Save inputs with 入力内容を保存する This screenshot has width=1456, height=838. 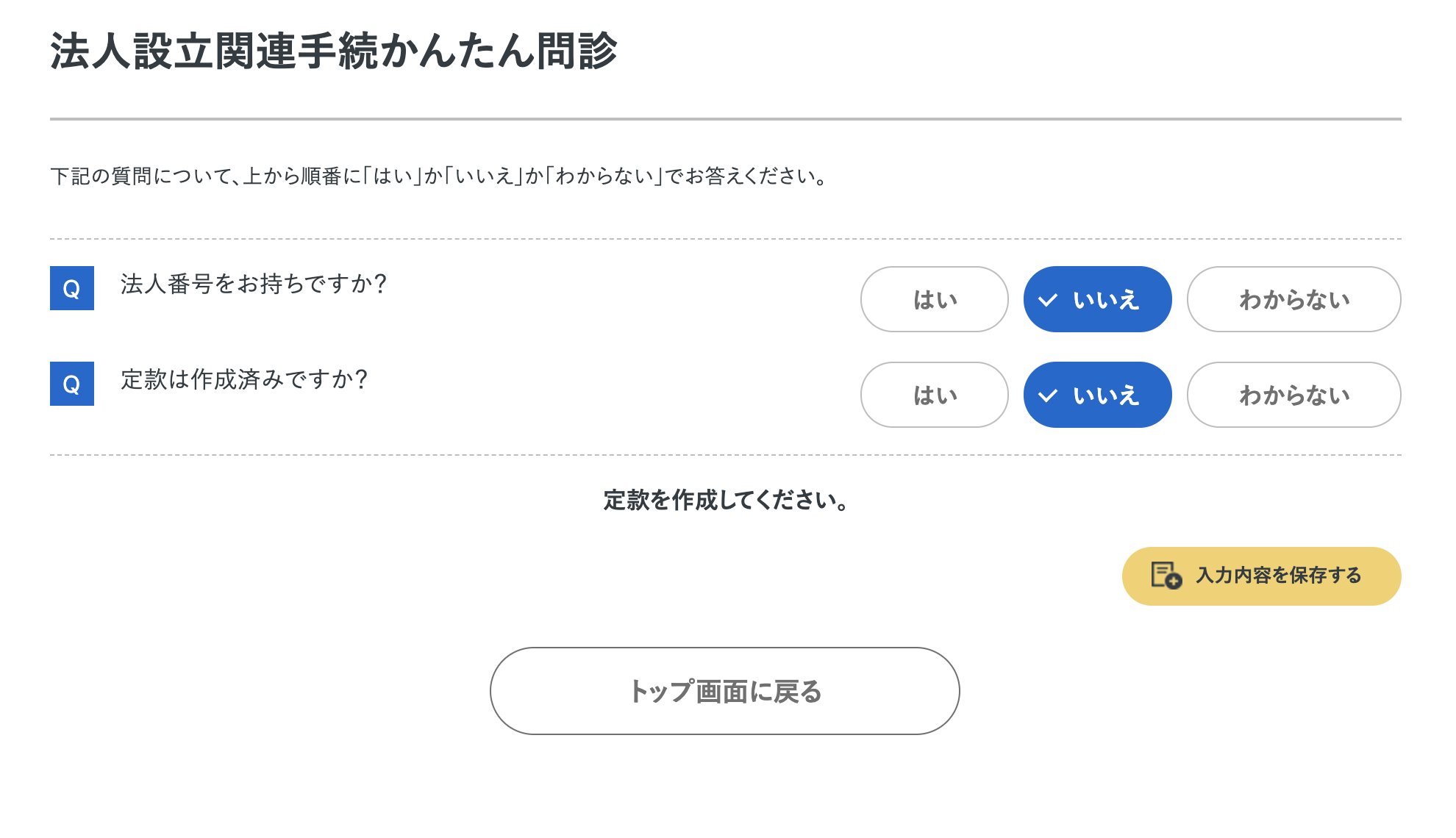click(x=1261, y=576)
